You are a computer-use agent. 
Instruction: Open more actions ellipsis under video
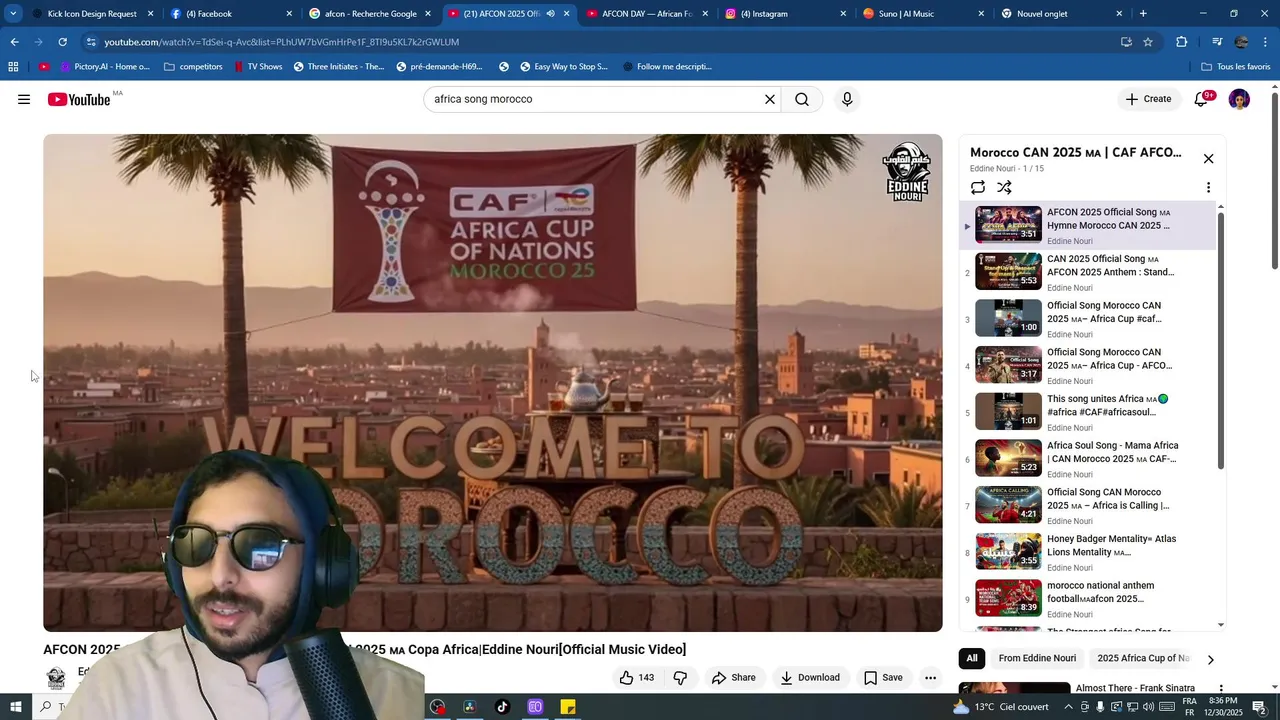pyautogui.click(x=930, y=678)
